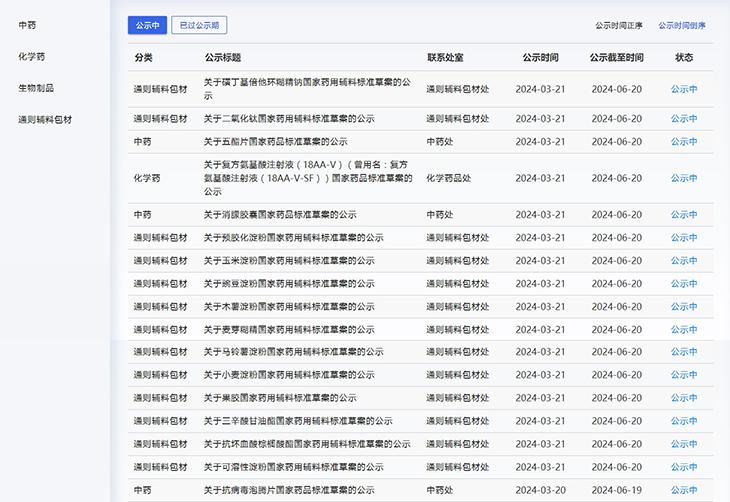Open the 五酯片 drug standard notice

(x=275, y=141)
